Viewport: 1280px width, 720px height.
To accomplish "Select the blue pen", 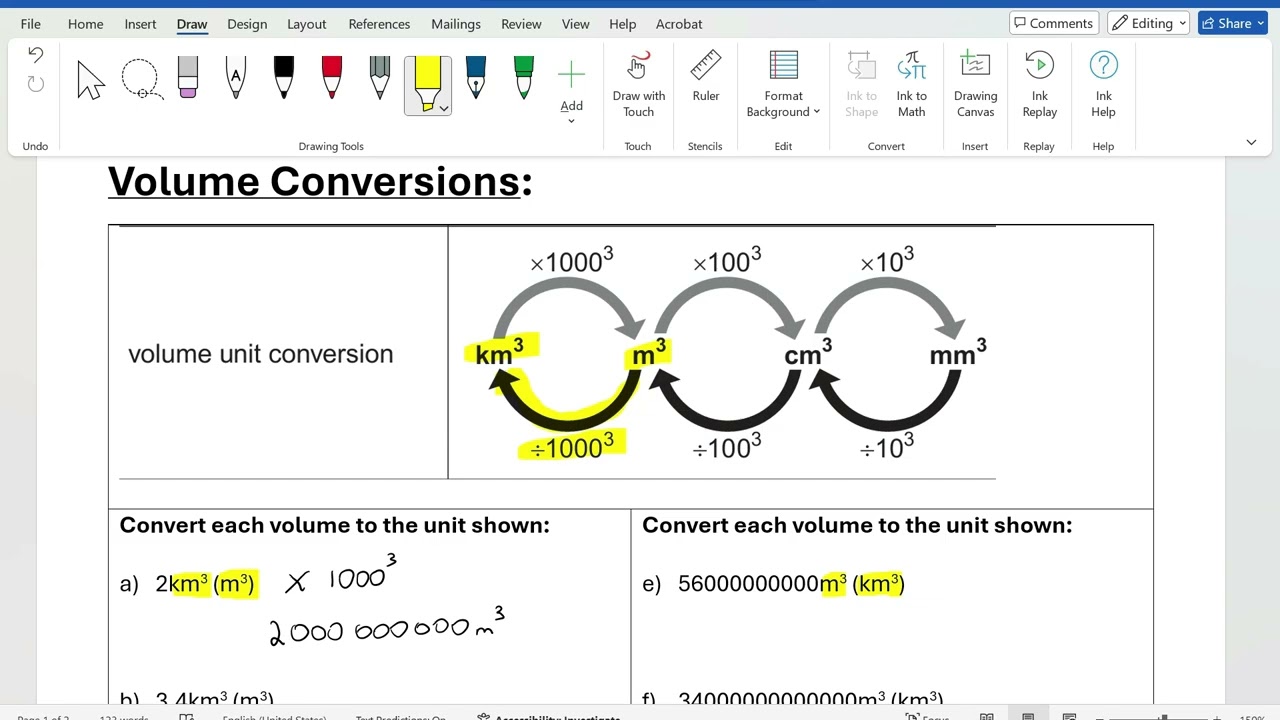I will coord(476,78).
